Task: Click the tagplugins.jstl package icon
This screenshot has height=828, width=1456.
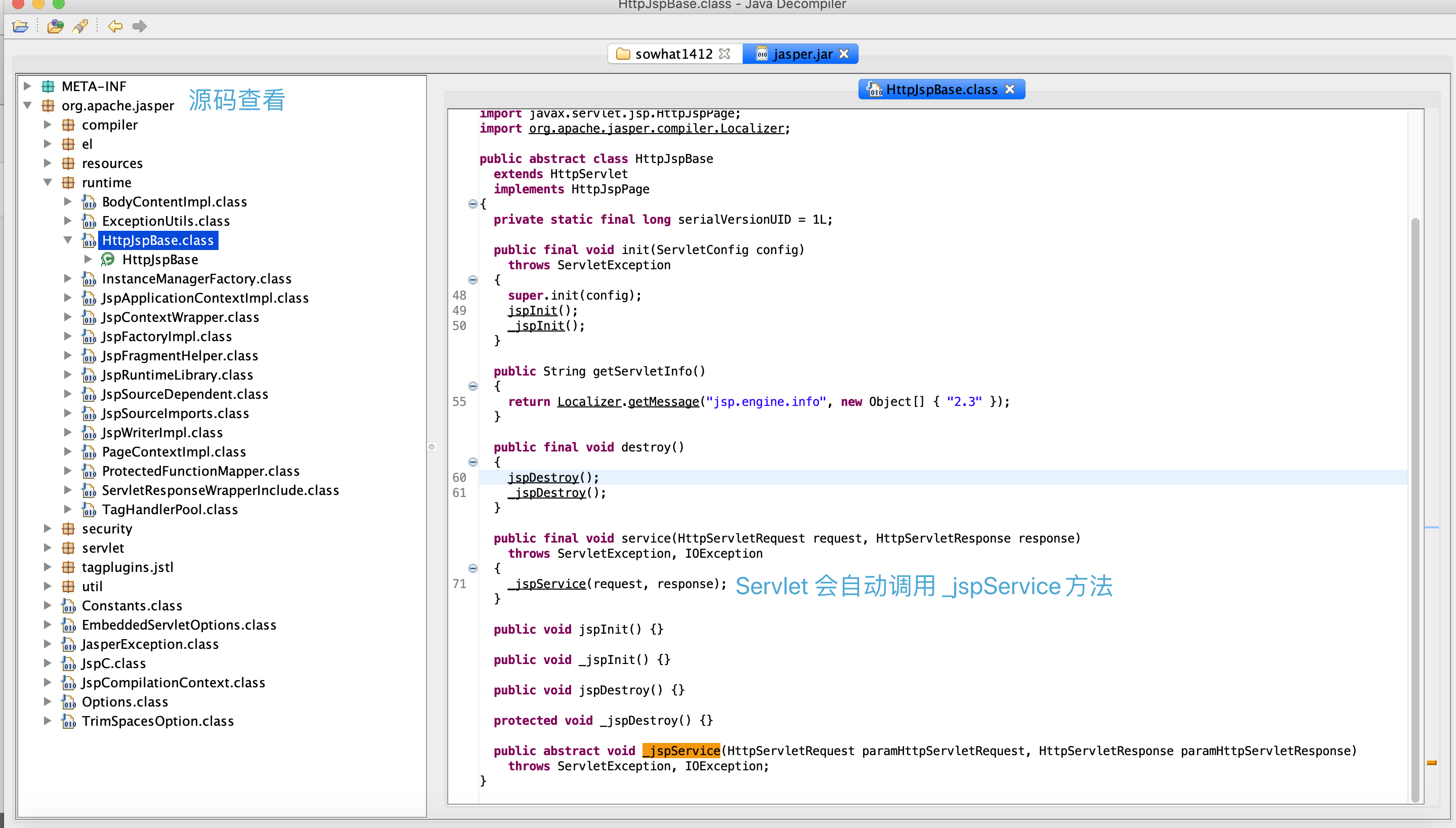Action: [x=68, y=567]
